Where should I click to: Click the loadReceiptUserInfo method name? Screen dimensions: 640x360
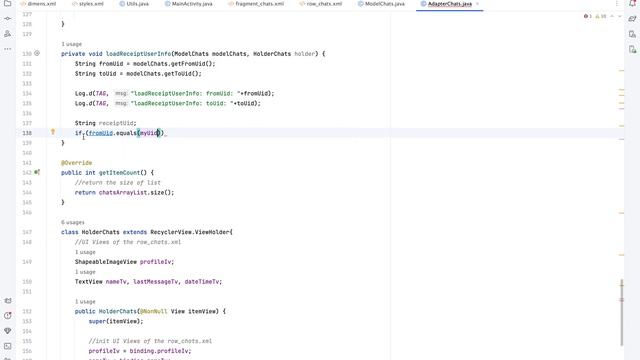point(138,54)
